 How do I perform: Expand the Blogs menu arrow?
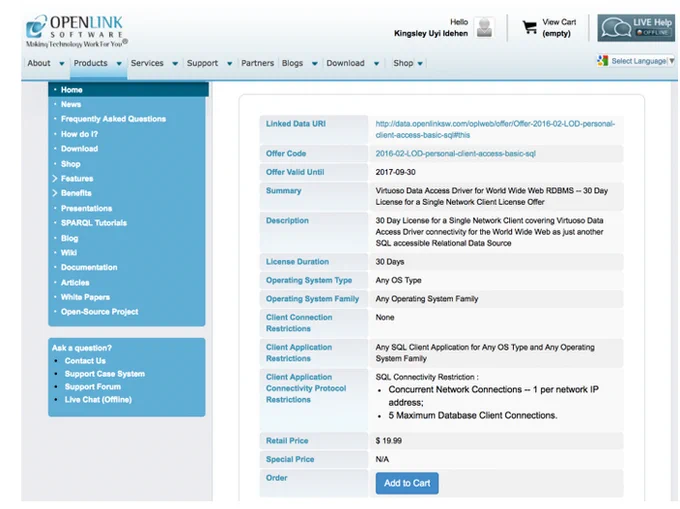click(315, 64)
